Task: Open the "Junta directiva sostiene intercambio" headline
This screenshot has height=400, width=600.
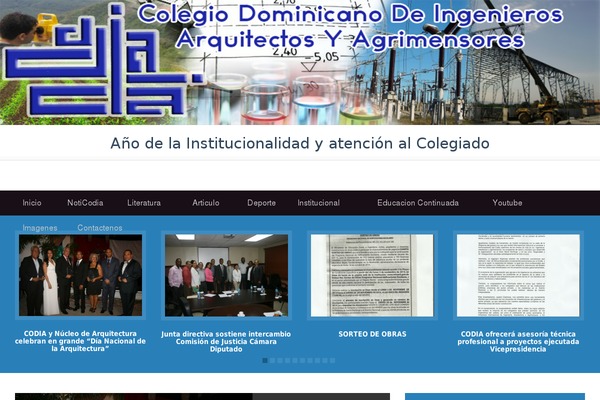Action: 226,341
